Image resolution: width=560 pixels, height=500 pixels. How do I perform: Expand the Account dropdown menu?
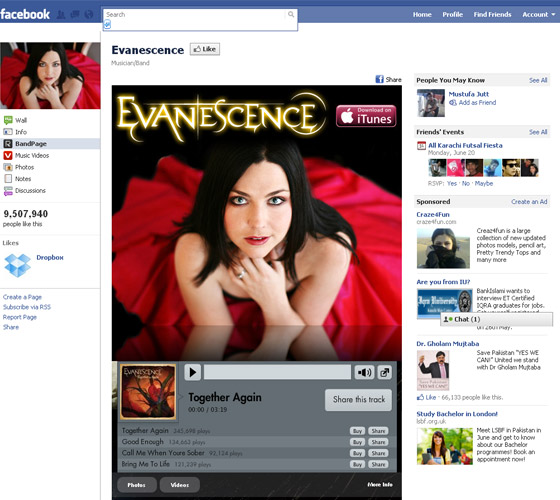click(x=539, y=15)
